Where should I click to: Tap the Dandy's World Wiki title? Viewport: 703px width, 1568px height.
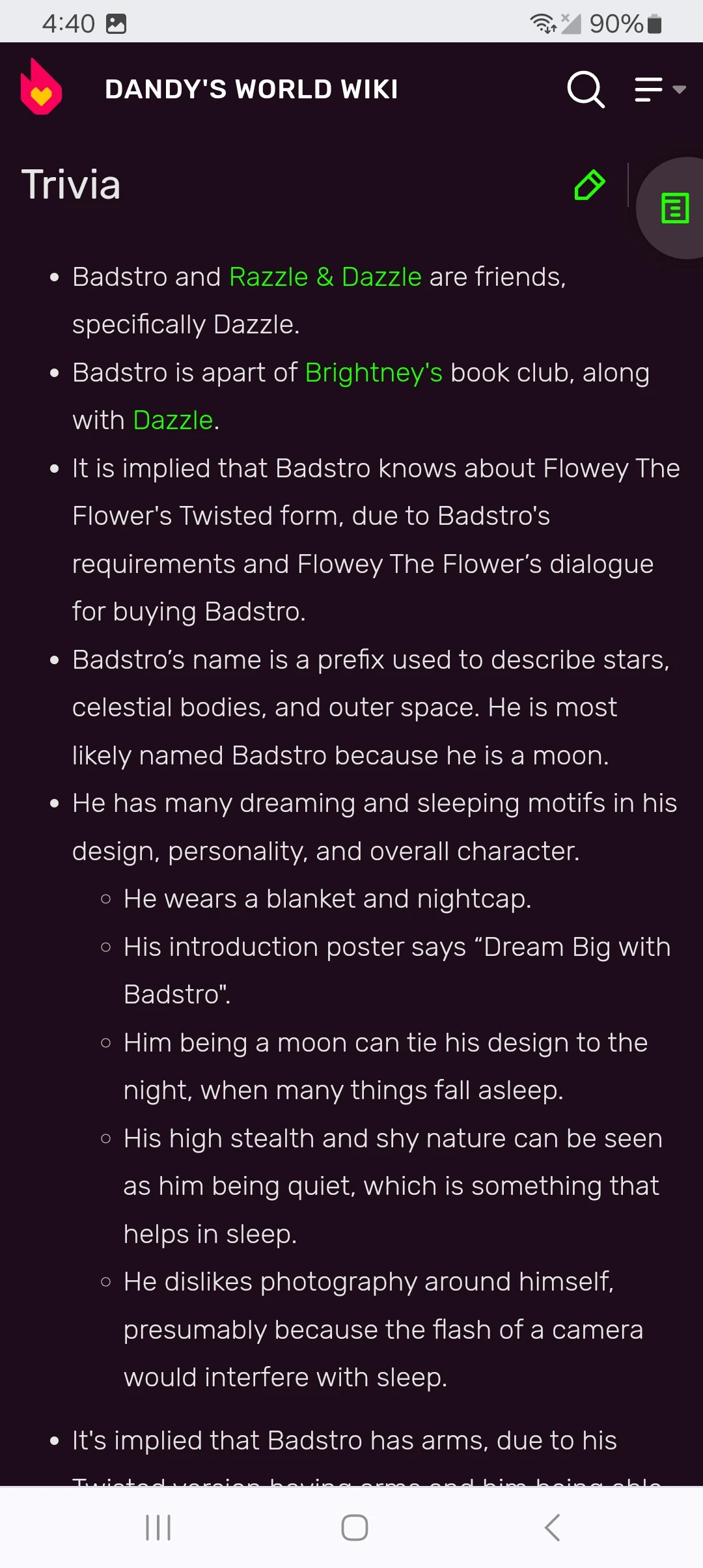pos(251,89)
